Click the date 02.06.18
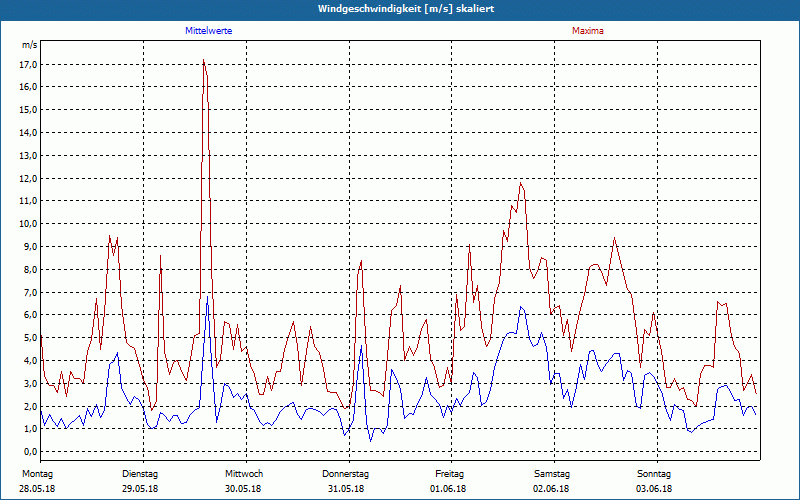The height and width of the screenshot is (500, 800). pos(551,489)
